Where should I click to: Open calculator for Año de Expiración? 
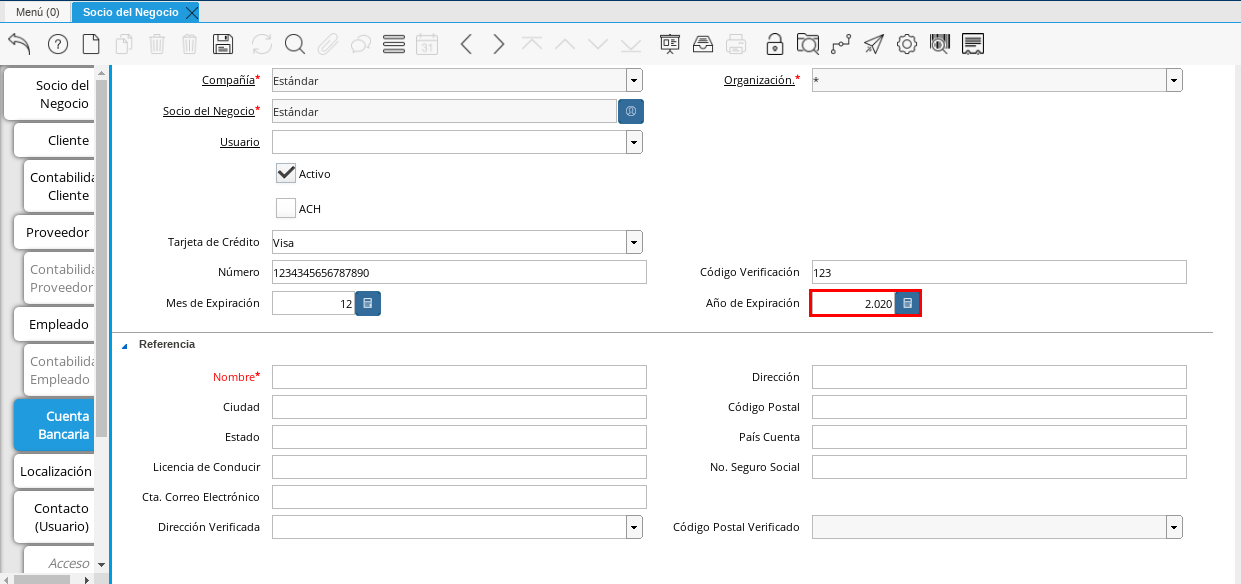coord(907,303)
